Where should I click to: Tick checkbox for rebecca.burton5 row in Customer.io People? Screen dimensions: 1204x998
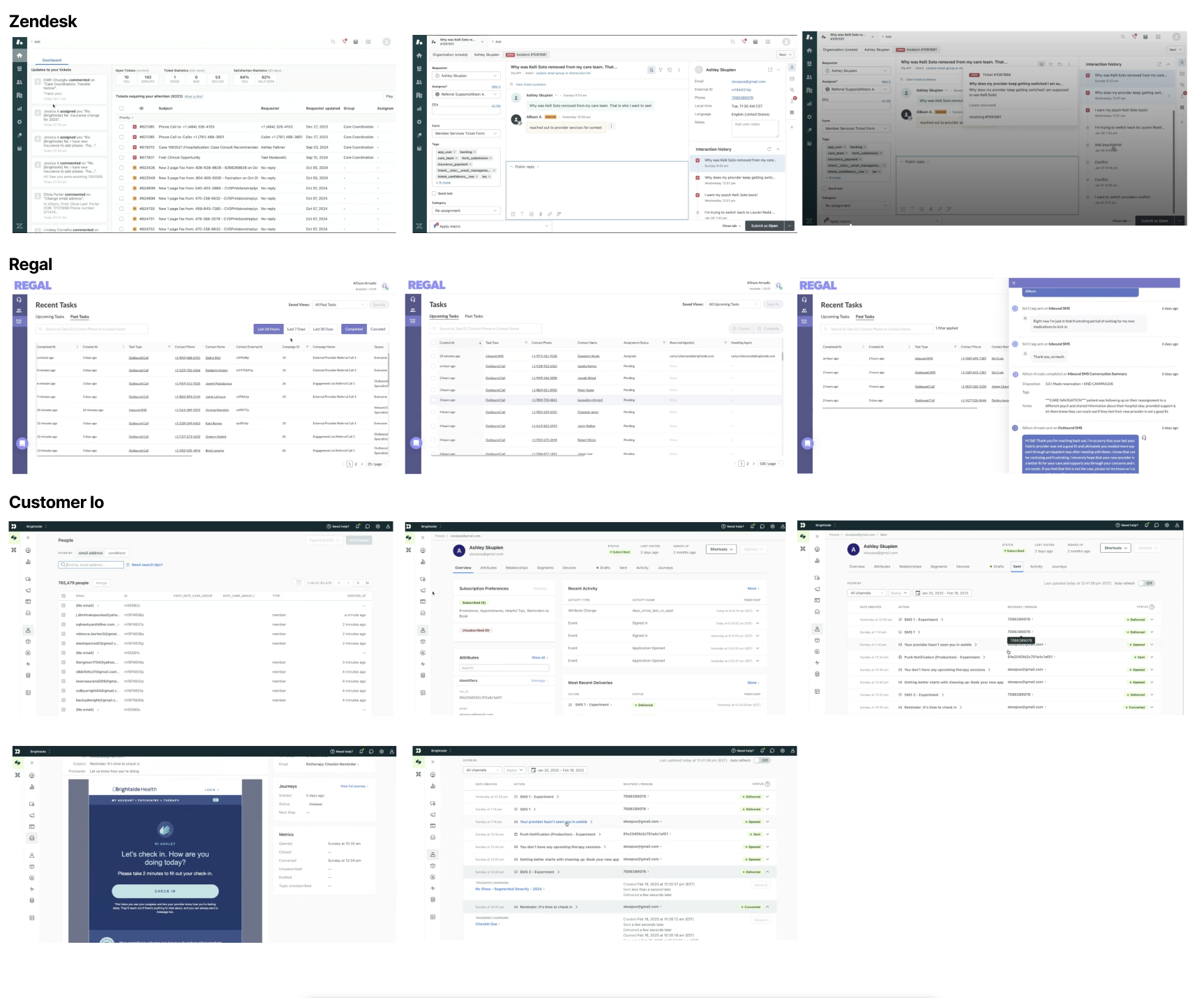[x=63, y=634]
